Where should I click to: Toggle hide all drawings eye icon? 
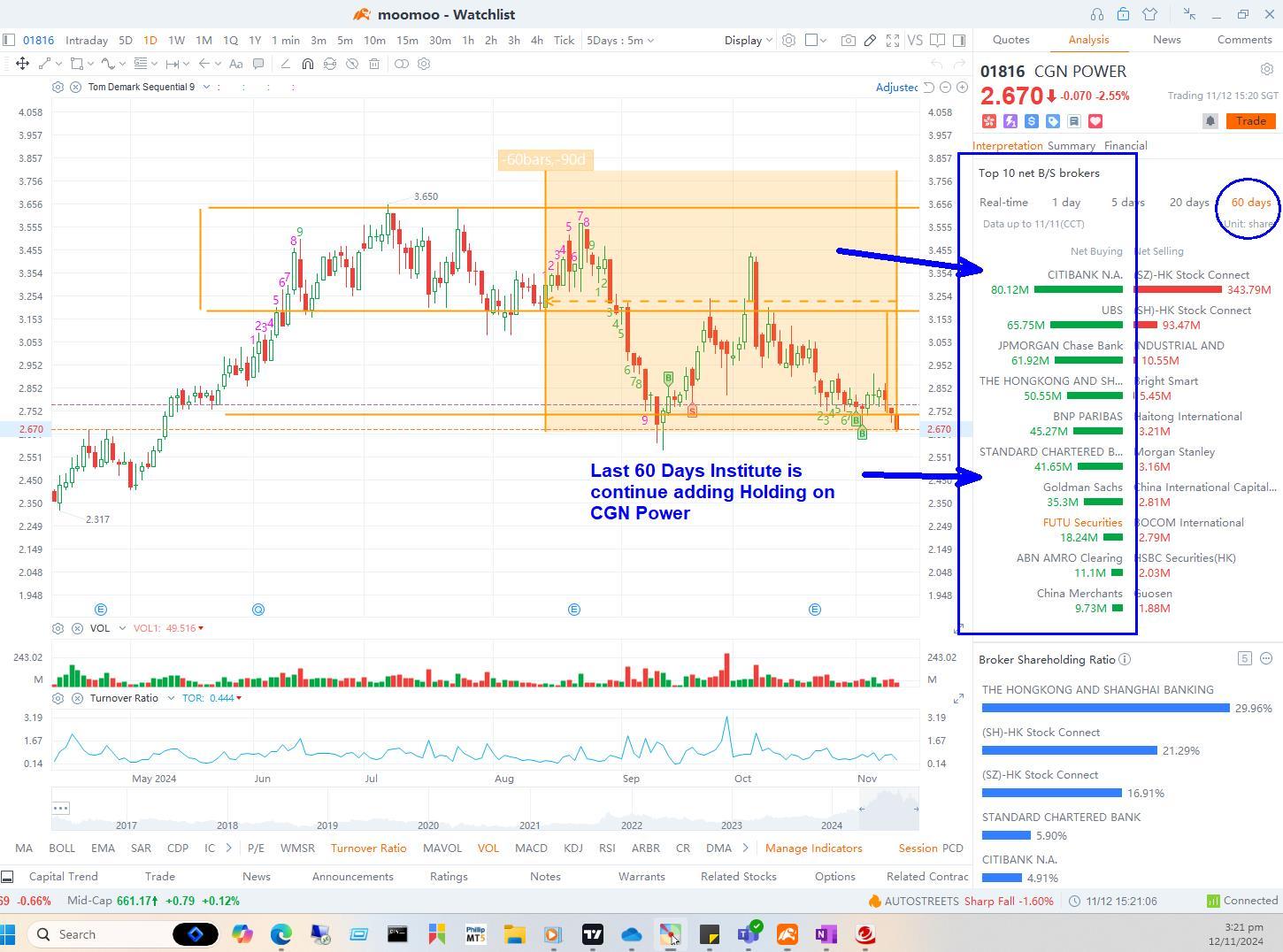click(352, 64)
